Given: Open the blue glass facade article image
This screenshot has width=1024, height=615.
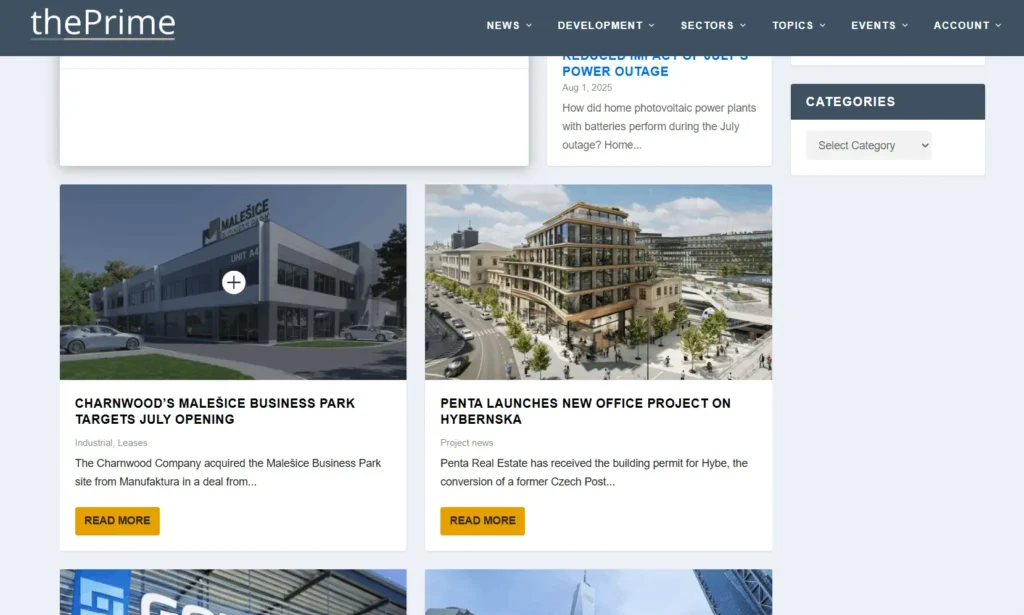Looking at the screenshot, I should [x=233, y=592].
